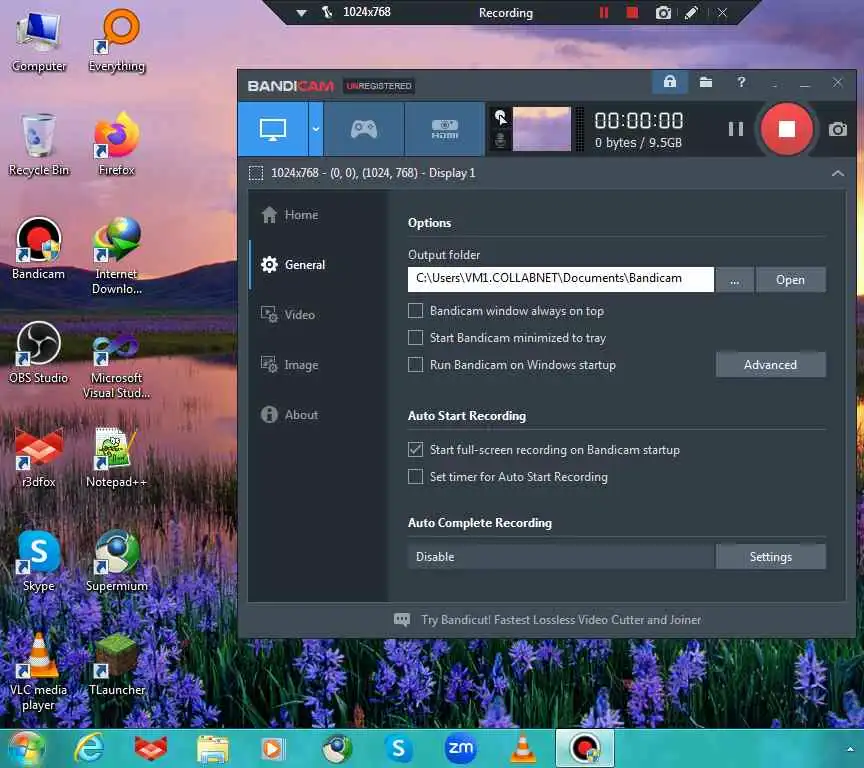This screenshot has width=864, height=768.
Task: Open Internet Download Manager desktop icon
Action: pos(117,256)
